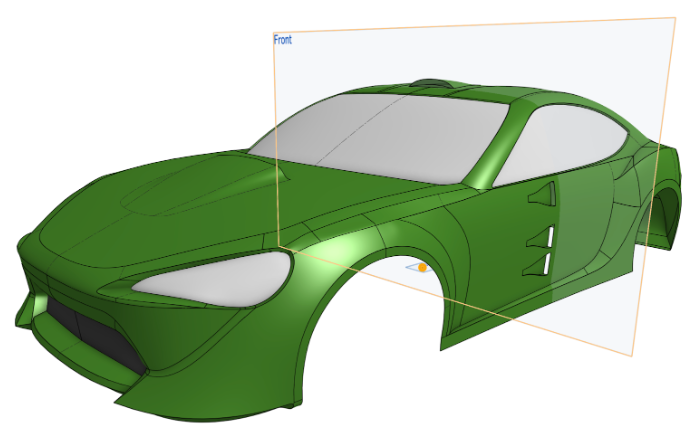Select the gray headlight surface
This screenshot has width=695, height=431.
[215, 275]
